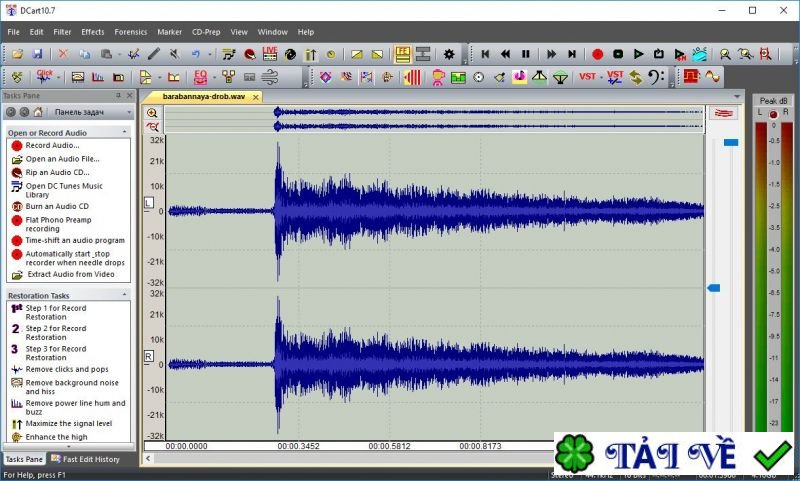Switch to the Fast Edit History tab
The height and width of the screenshot is (481, 800).
(x=85, y=459)
